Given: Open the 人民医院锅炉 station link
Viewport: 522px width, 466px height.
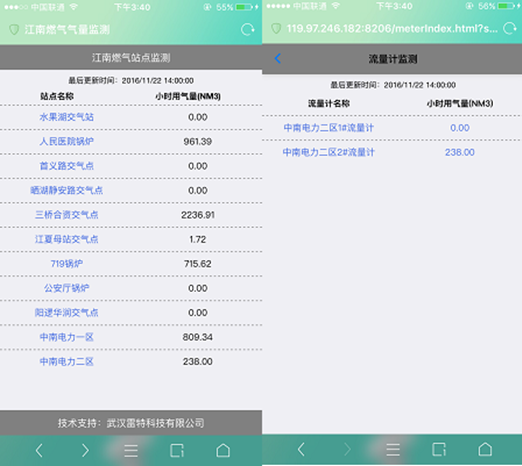Looking at the screenshot, I should pos(67,141).
